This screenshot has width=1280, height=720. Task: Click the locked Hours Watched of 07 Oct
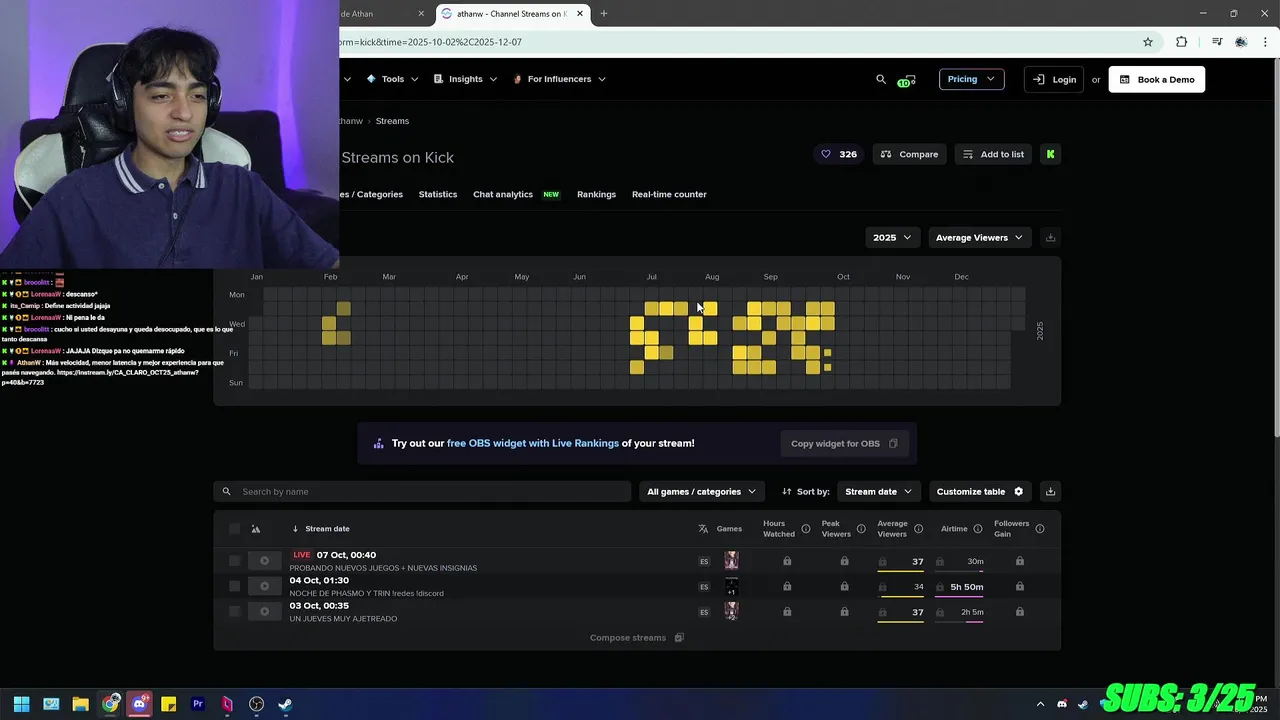point(787,561)
